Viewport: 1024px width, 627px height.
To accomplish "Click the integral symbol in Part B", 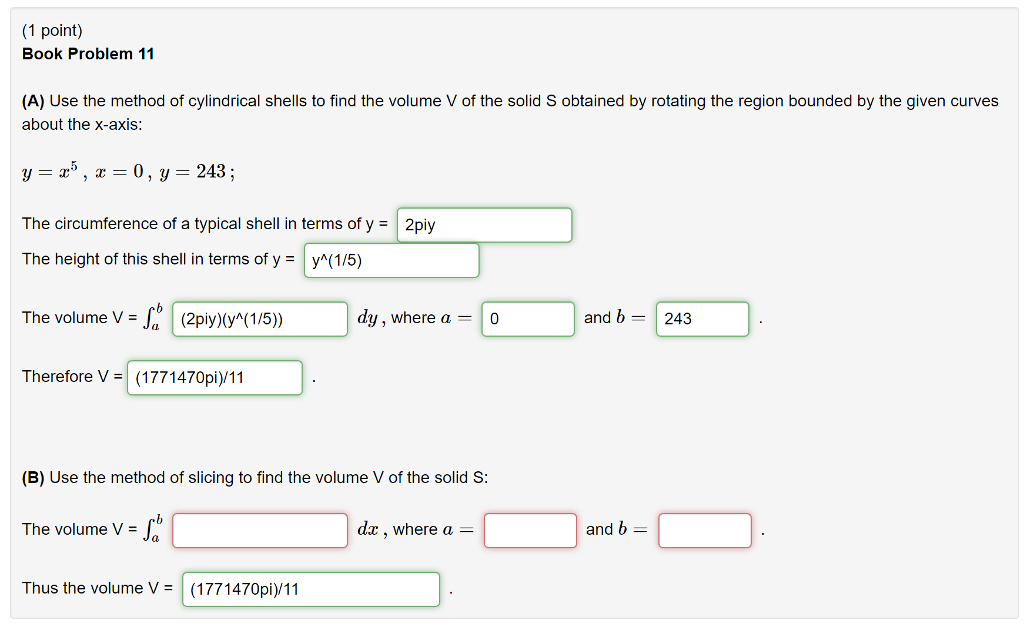I will point(155,528).
